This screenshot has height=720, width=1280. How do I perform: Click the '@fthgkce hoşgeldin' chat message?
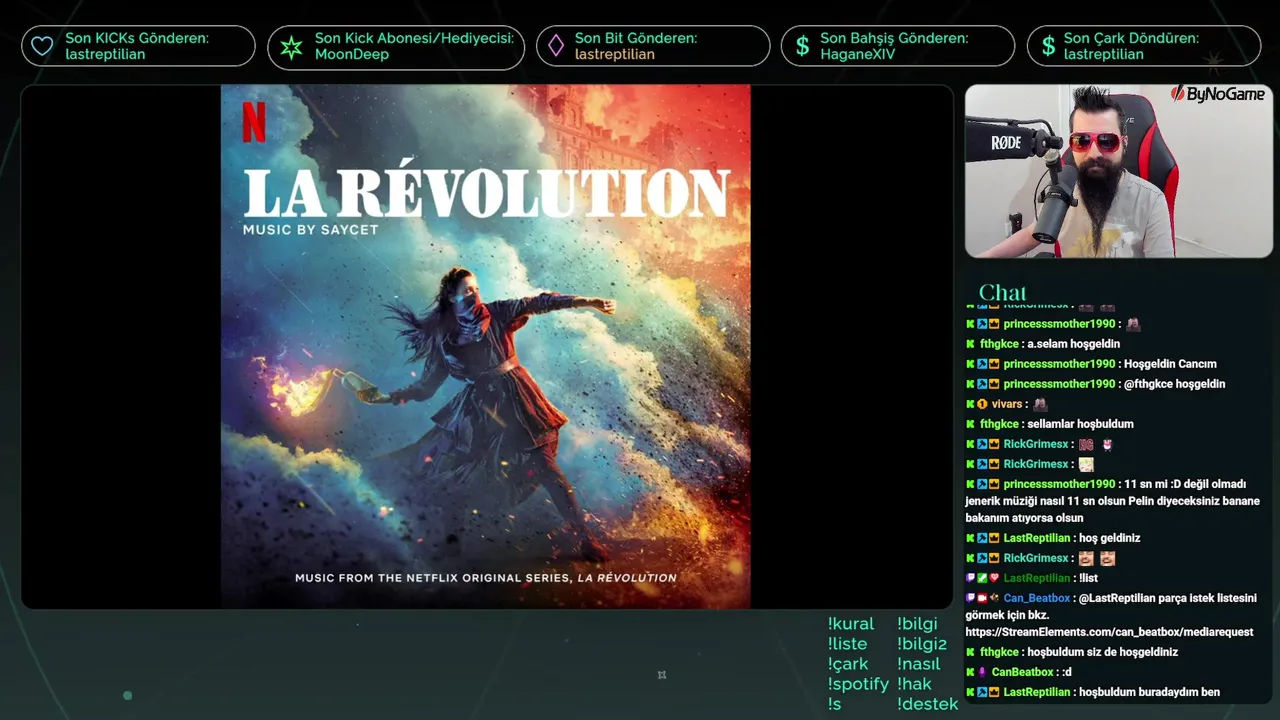tap(1175, 384)
